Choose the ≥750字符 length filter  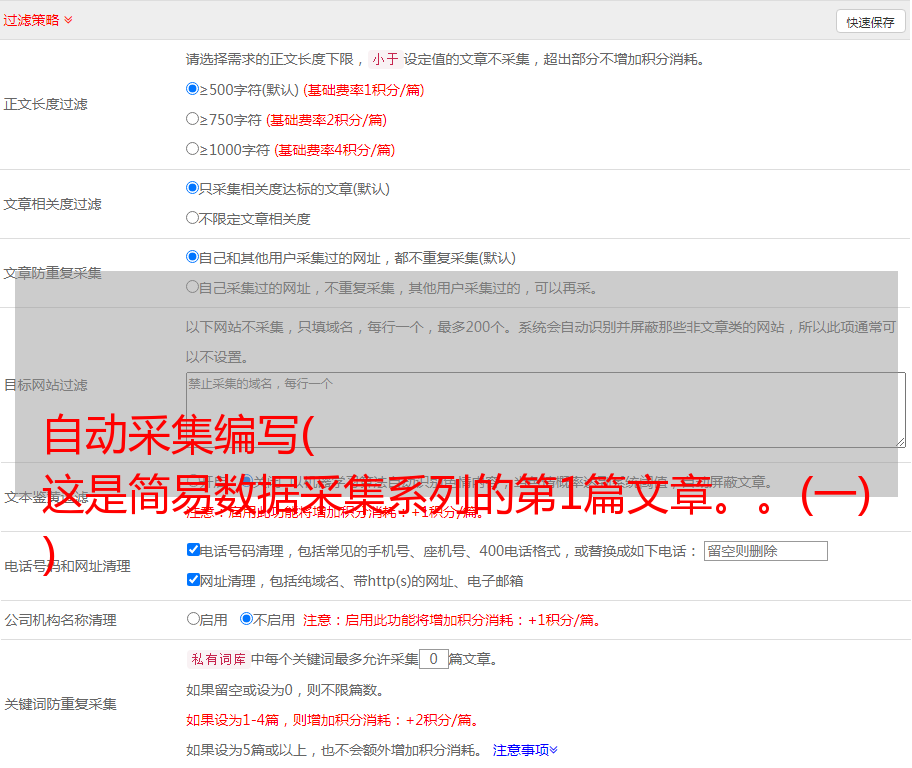pos(193,119)
